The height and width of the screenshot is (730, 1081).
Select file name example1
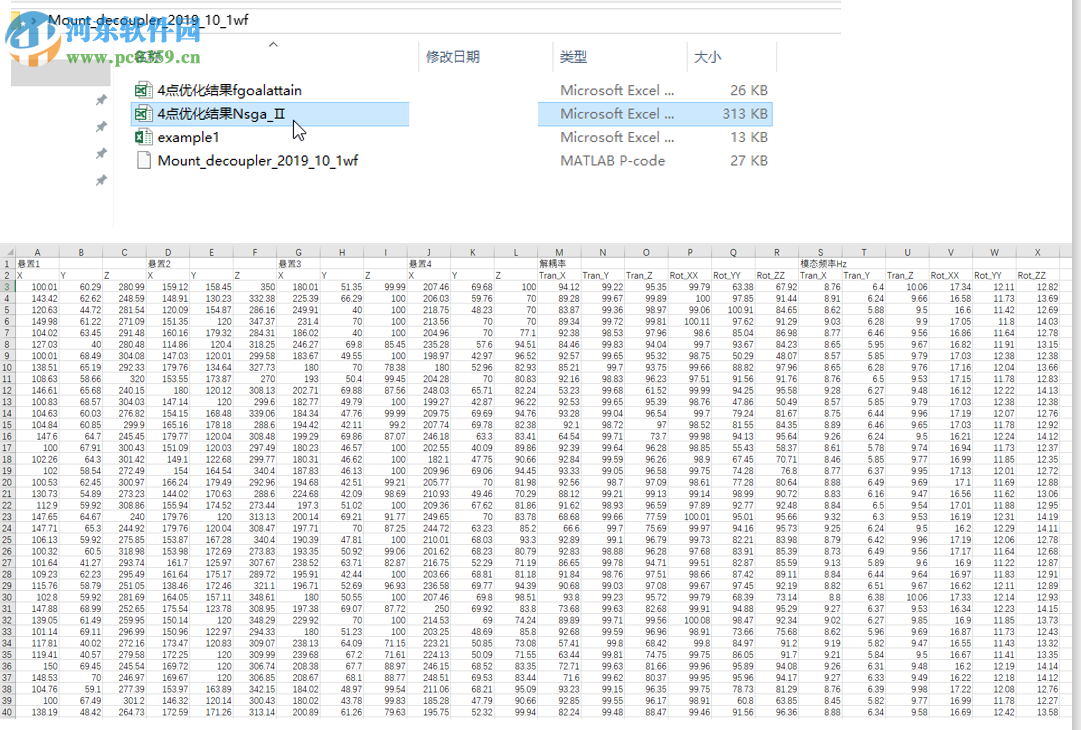188,137
